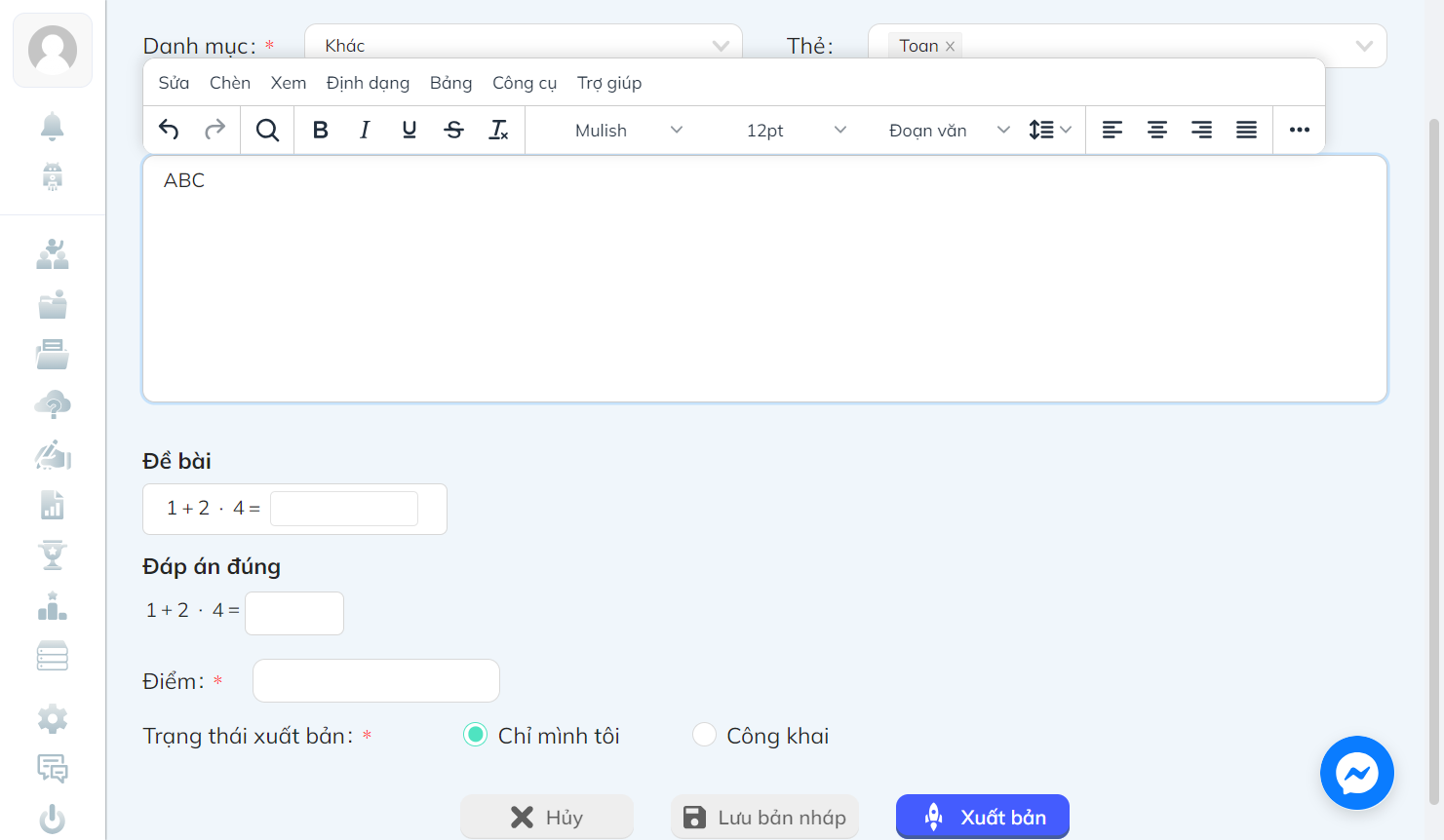The image size is (1444, 840).
Task: Toggle strikethrough formatting
Action: click(454, 130)
